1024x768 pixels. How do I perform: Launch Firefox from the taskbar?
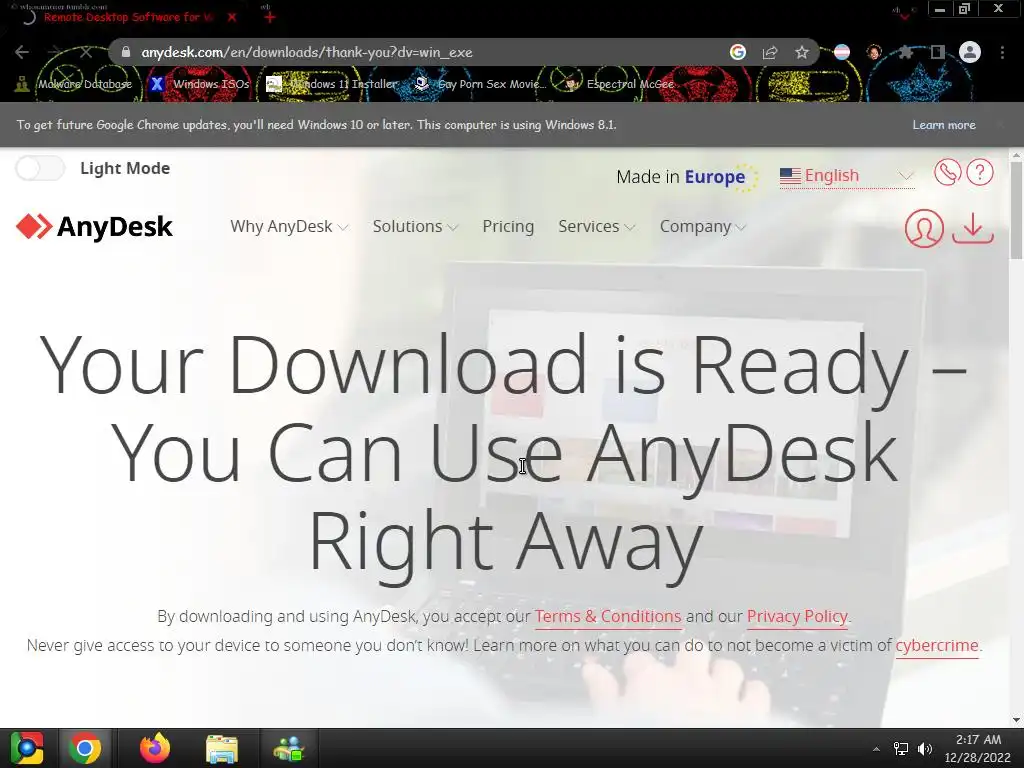pos(155,748)
